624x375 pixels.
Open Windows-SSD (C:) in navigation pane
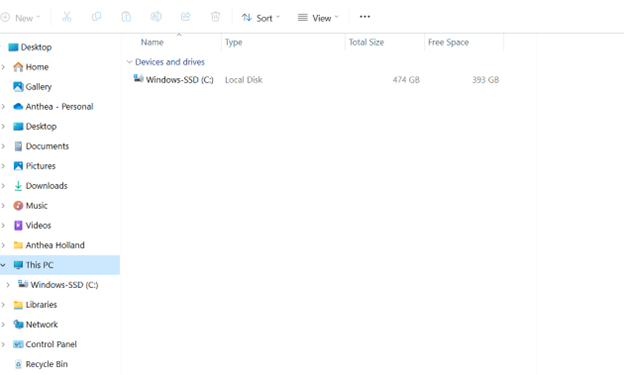coord(64,285)
